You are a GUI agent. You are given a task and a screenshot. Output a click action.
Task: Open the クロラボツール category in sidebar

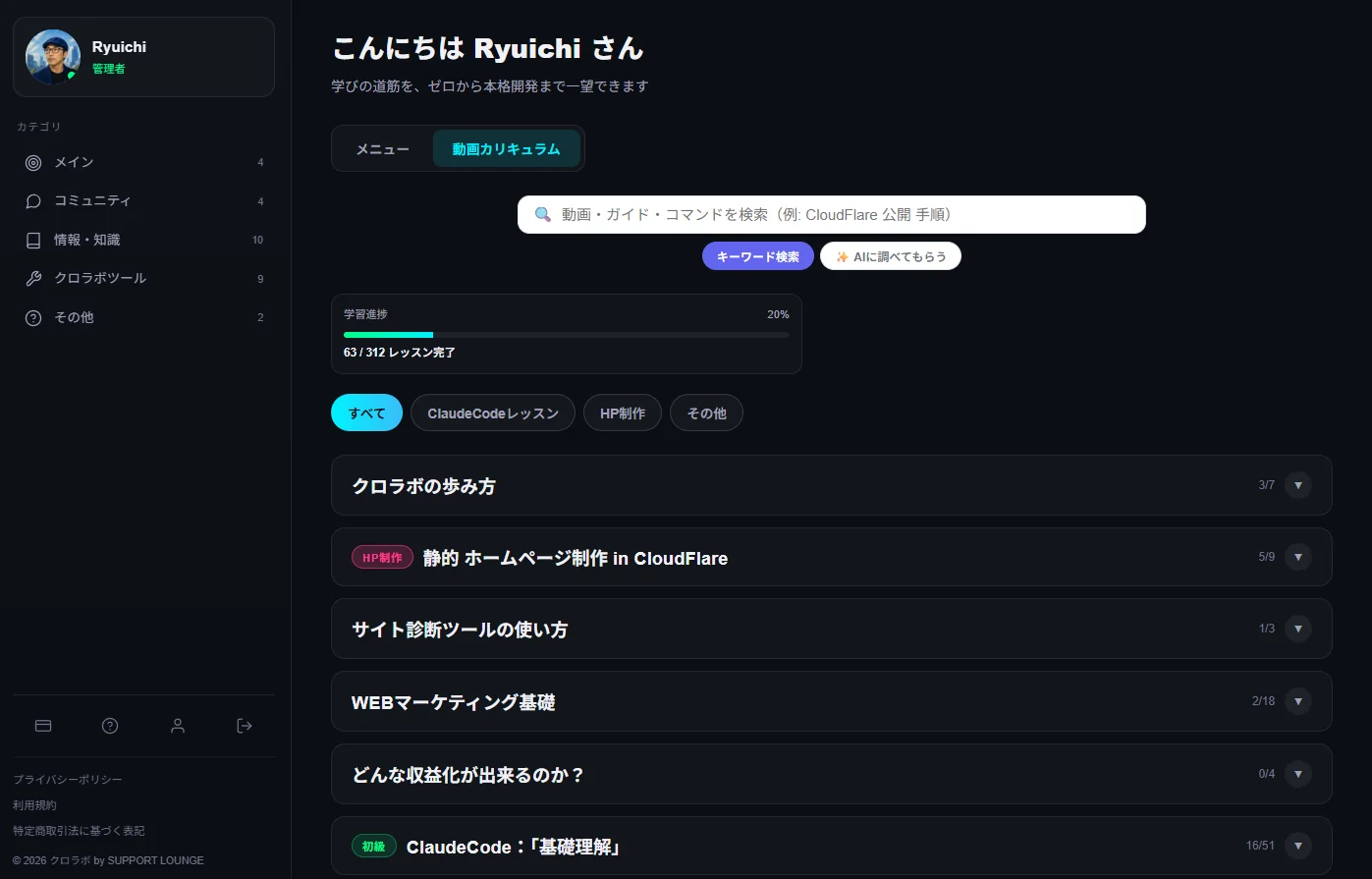(145, 279)
